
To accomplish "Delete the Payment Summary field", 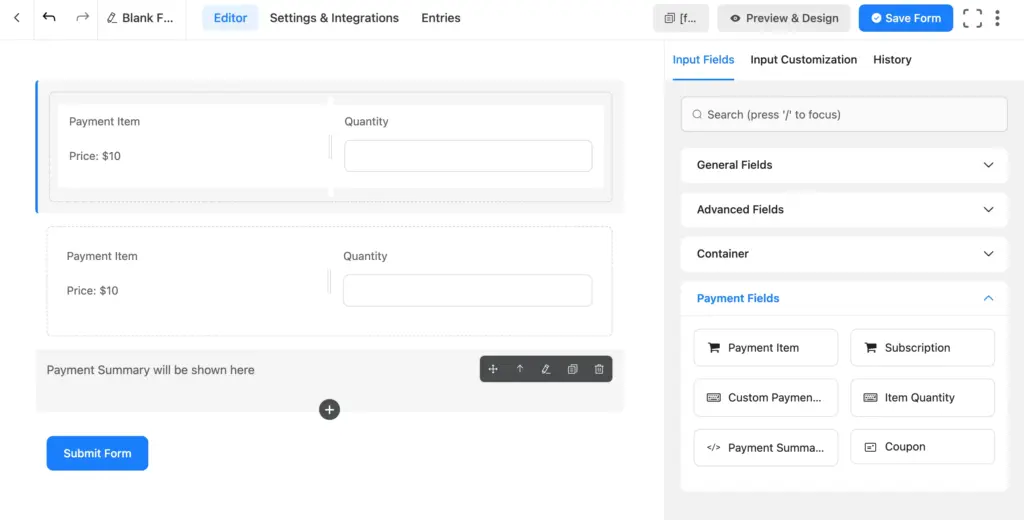I will click(x=599, y=369).
